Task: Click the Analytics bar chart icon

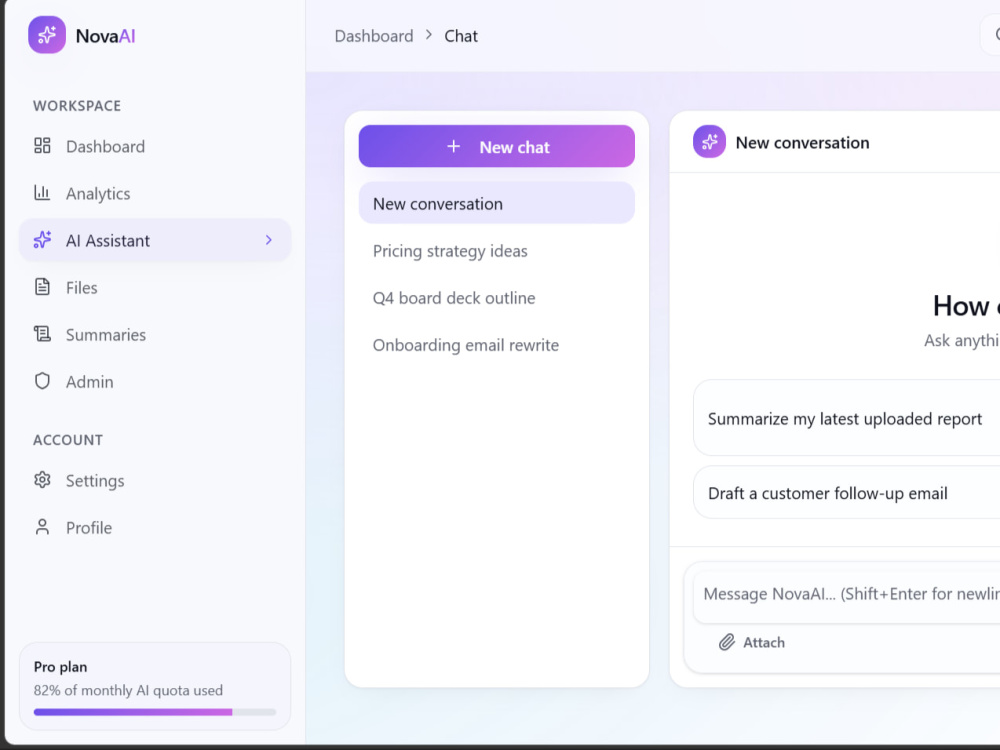Action: (42, 193)
